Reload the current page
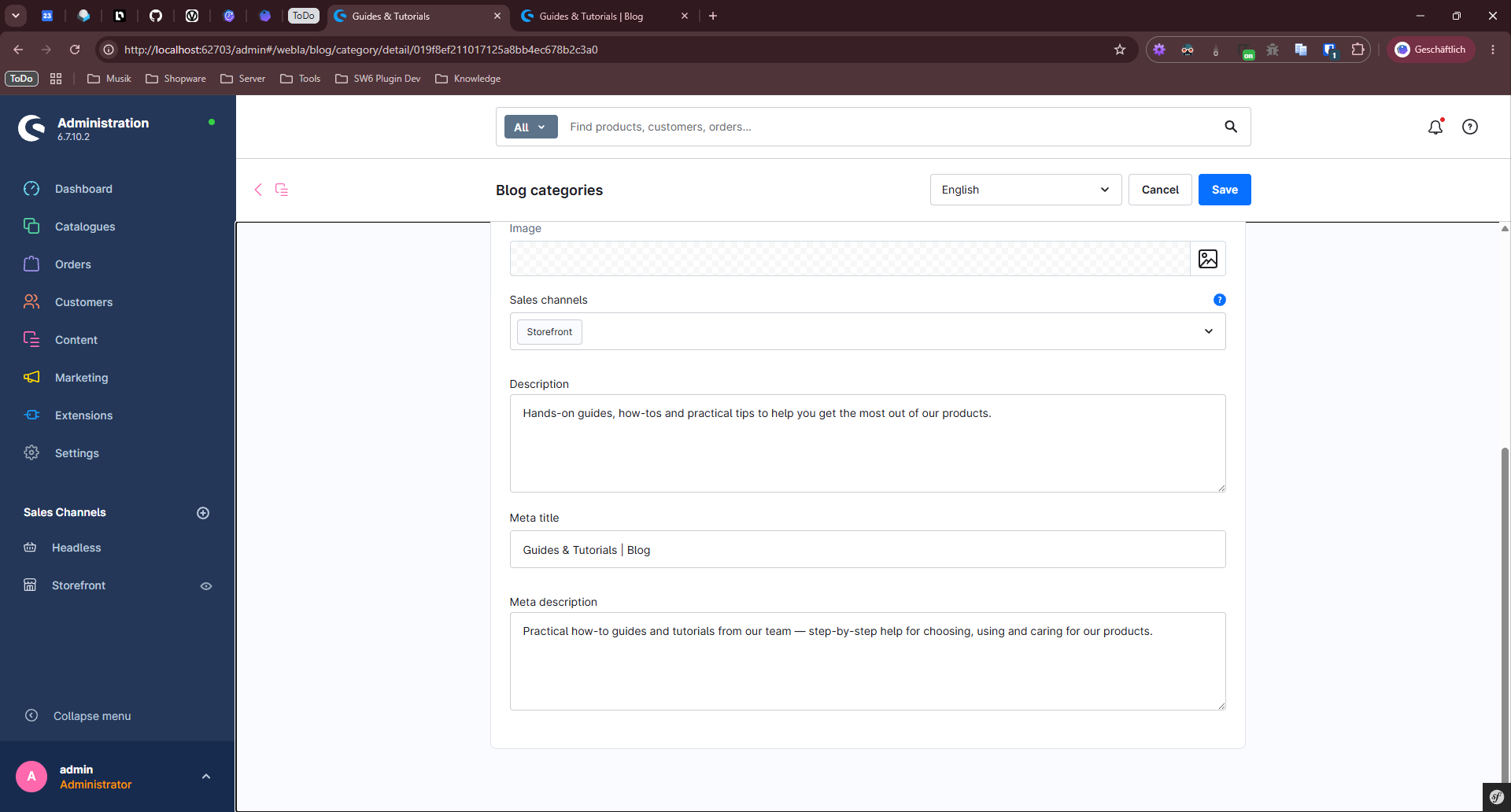This screenshot has width=1511, height=812. 75,50
